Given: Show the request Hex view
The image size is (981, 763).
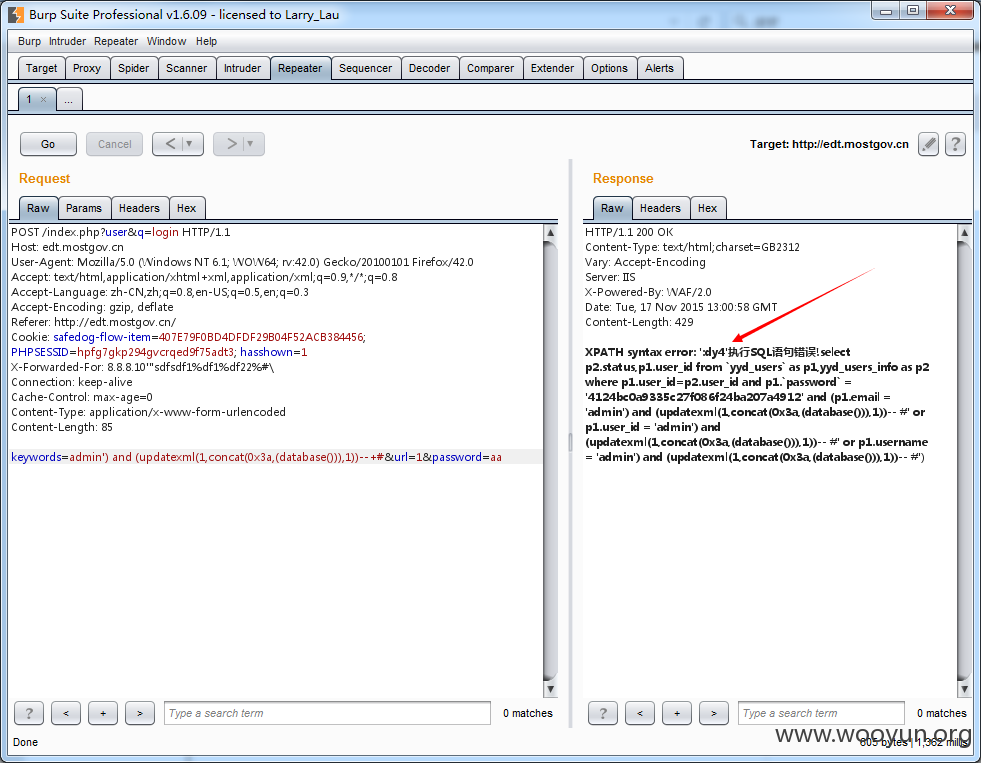Looking at the screenshot, I should [x=186, y=208].
